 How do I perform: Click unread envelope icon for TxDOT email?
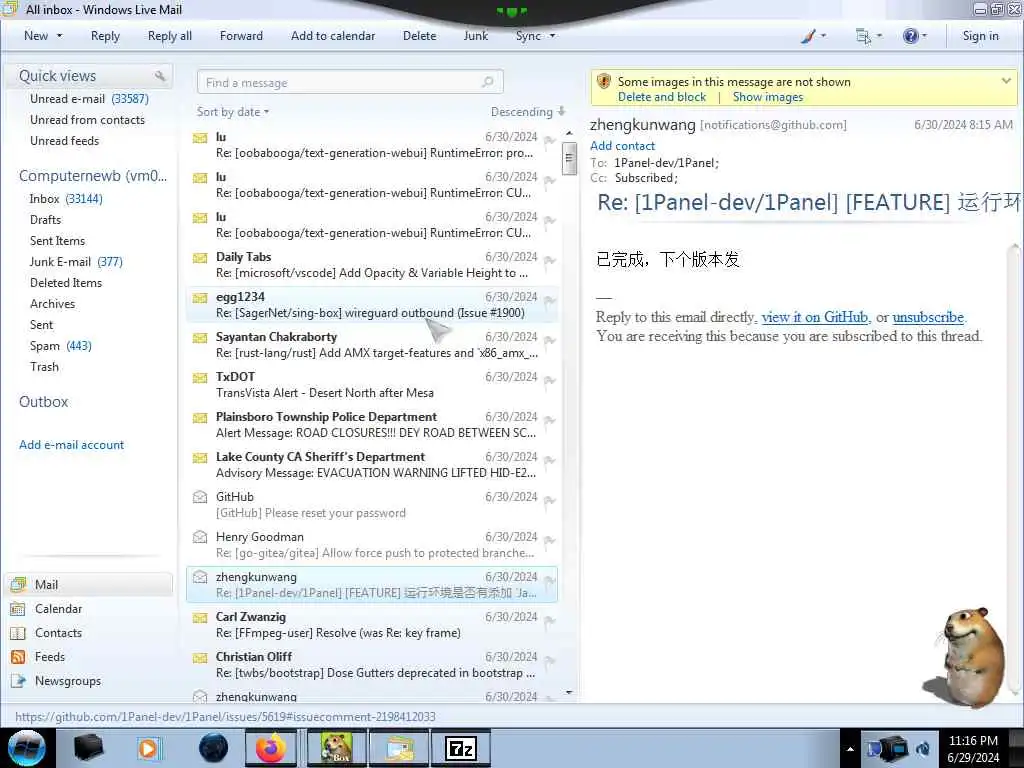tap(200, 377)
